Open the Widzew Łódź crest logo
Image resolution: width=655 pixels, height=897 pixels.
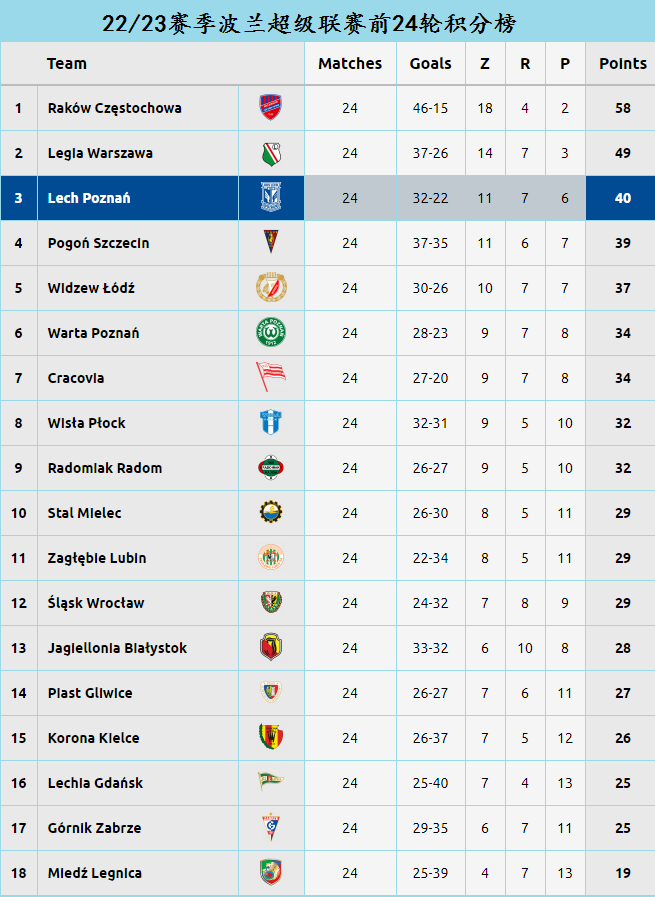[271, 287]
